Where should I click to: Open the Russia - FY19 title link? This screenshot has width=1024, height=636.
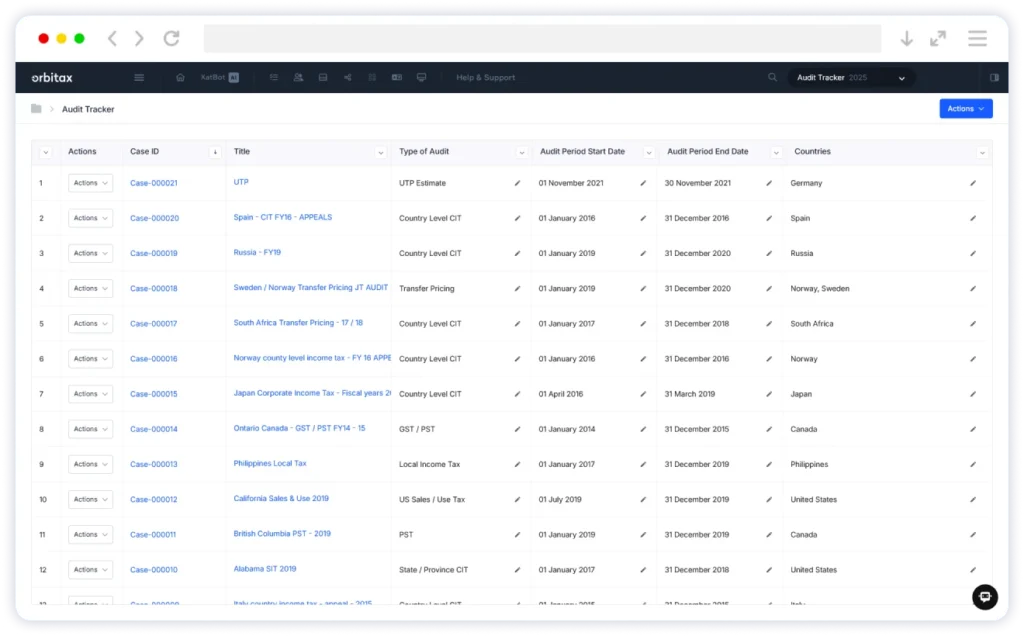click(257, 252)
